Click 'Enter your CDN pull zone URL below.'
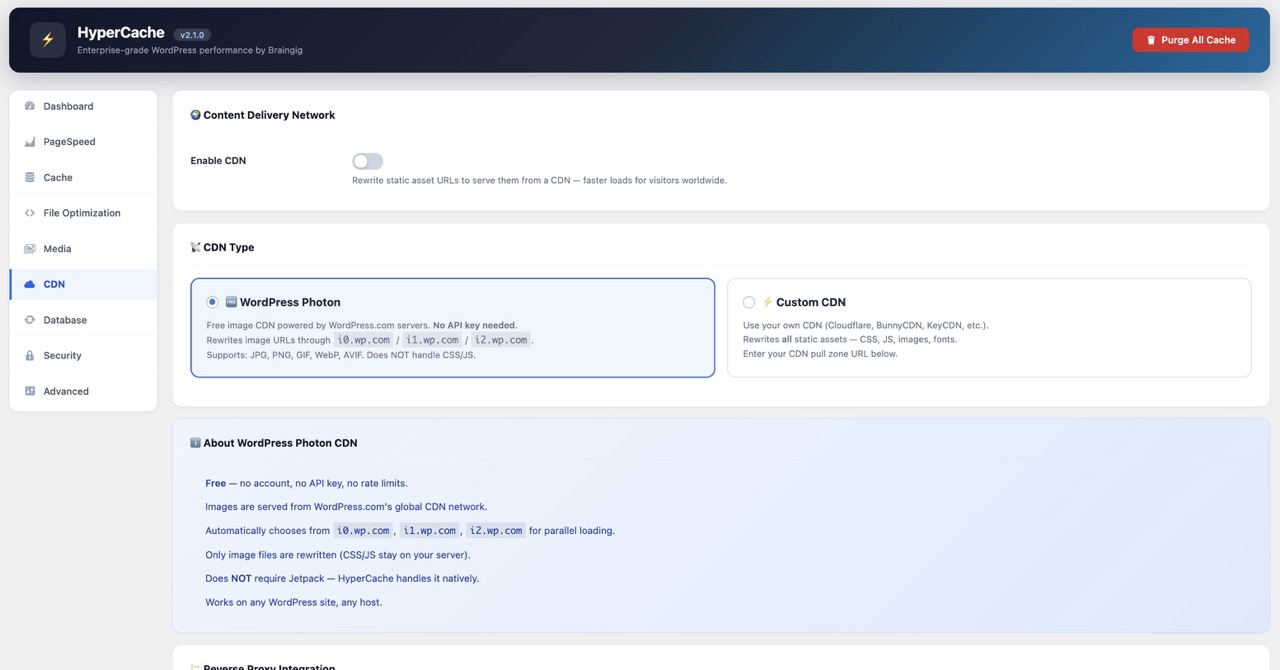 point(820,354)
